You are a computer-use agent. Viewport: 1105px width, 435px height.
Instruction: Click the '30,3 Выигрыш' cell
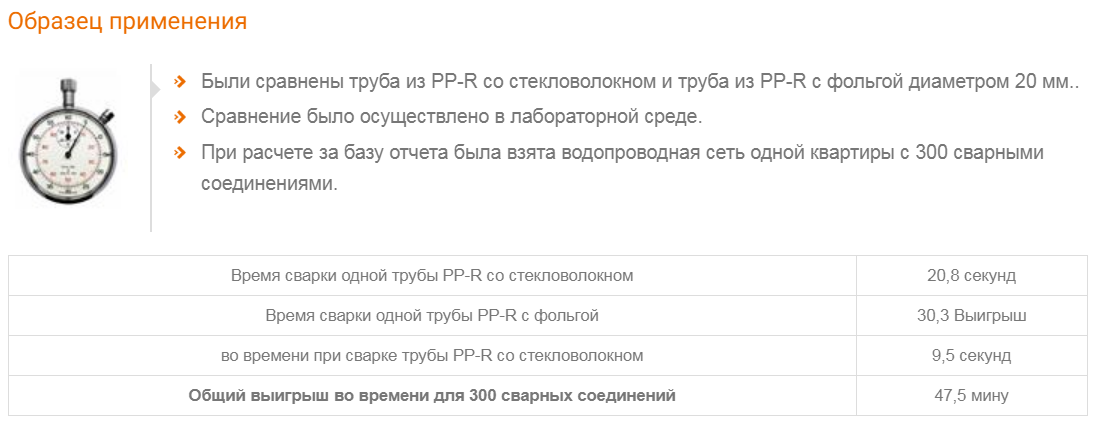point(971,315)
